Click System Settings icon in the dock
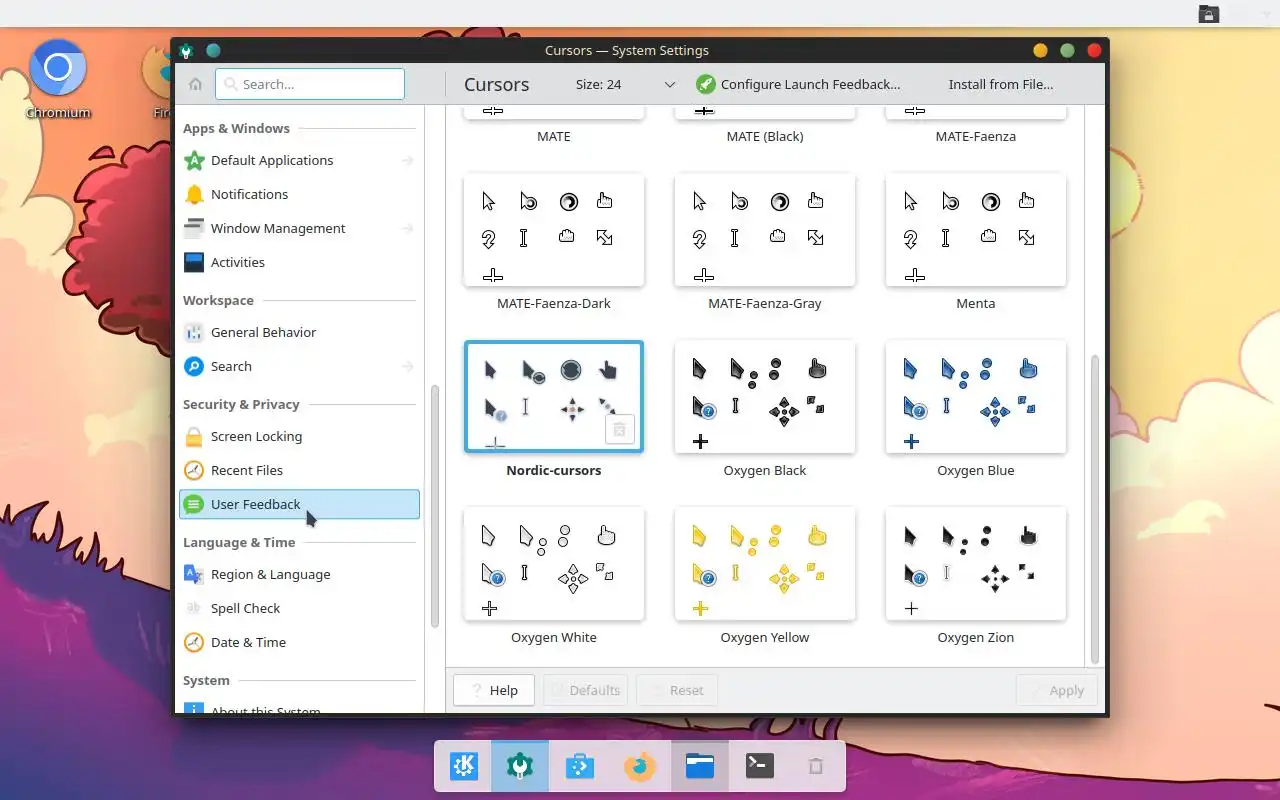1280x800 pixels. [520, 767]
